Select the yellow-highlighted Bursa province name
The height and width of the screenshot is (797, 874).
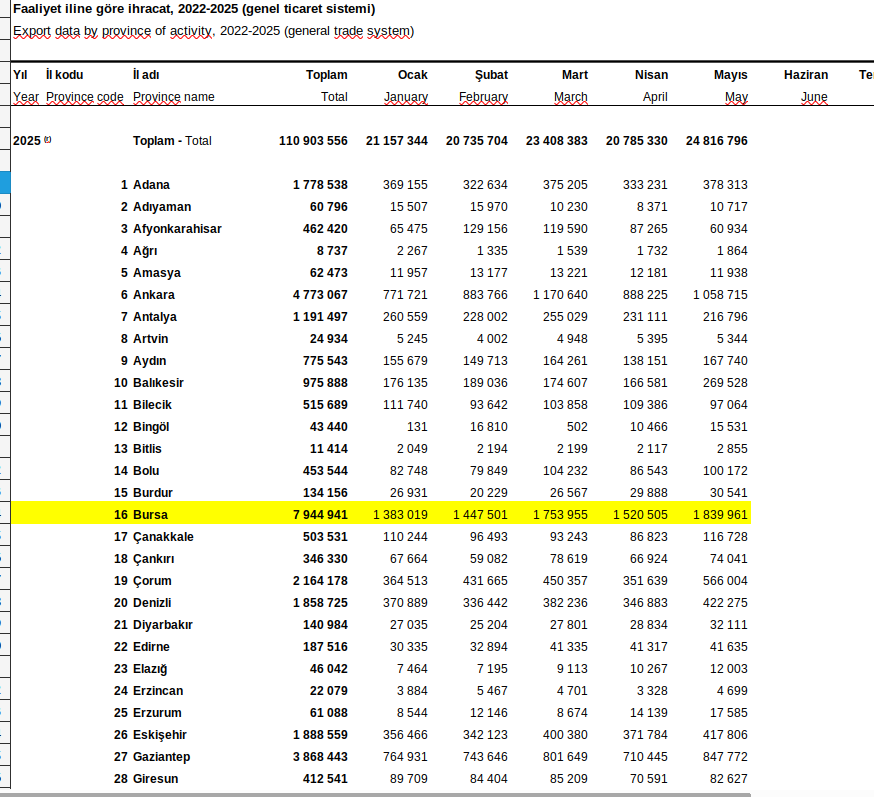150,515
